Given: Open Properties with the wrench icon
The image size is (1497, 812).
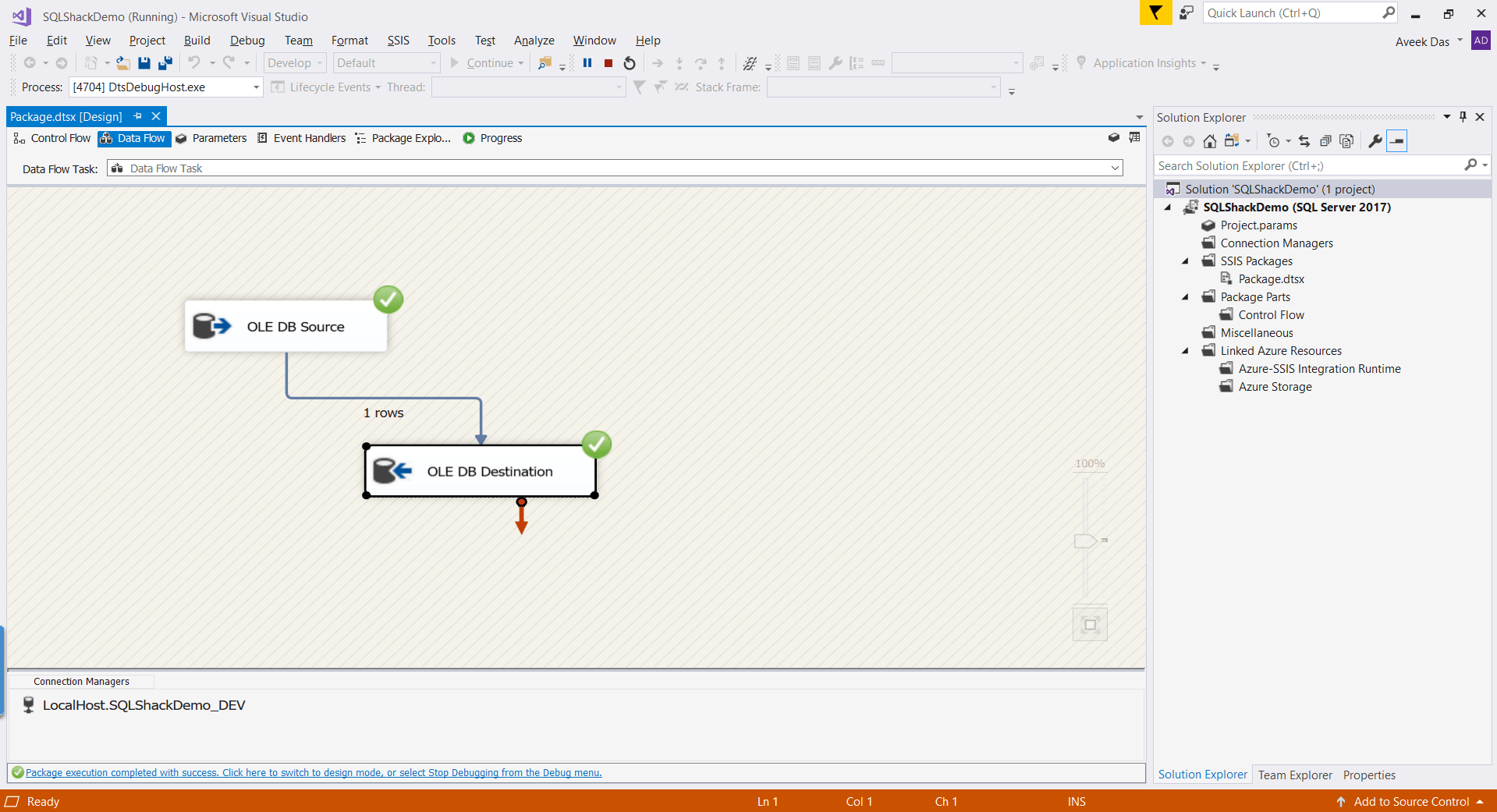Looking at the screenshot, I should [1374, 141].
